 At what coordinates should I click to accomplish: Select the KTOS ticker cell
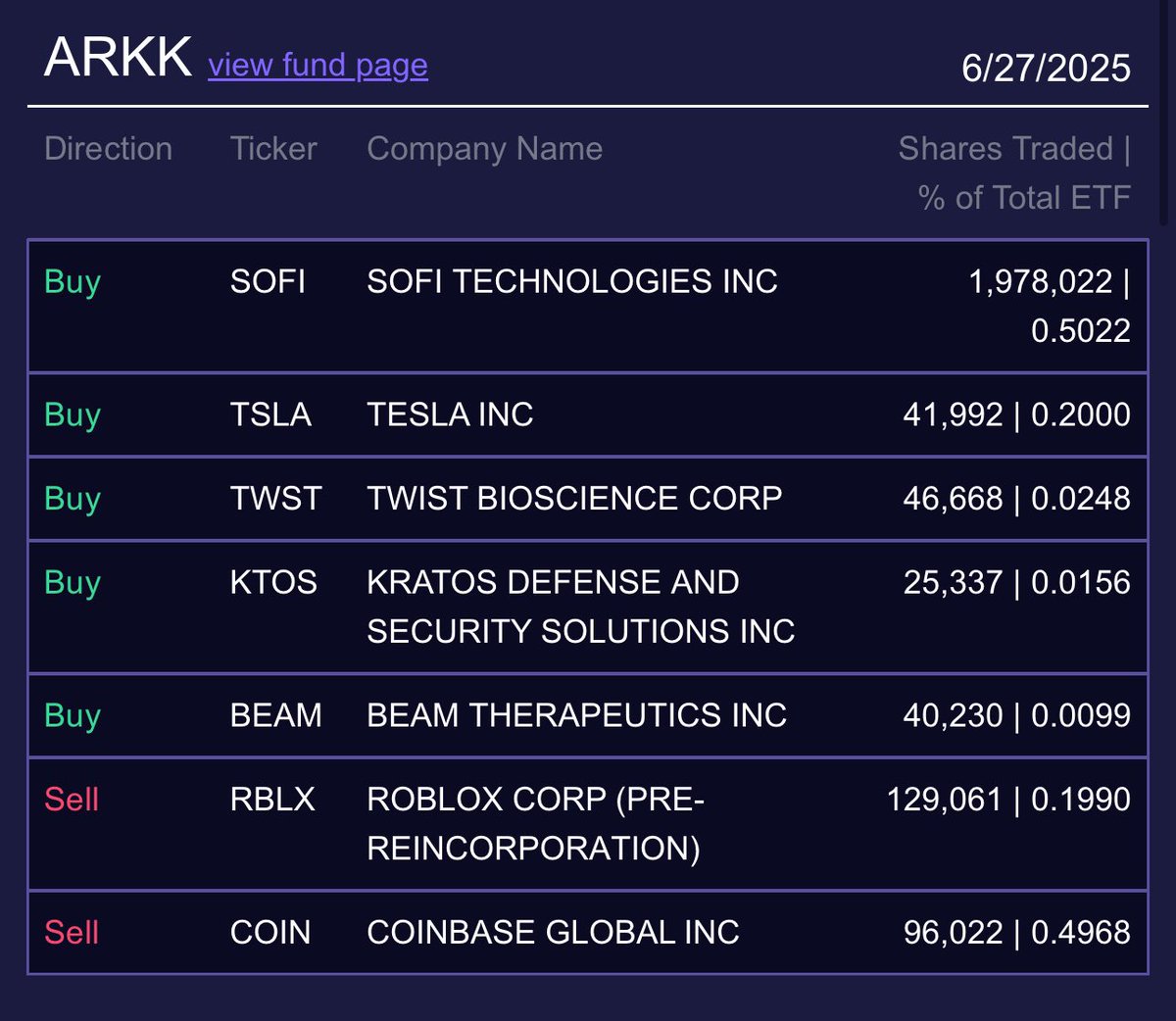pyautogui.click(x=273, y=583)
